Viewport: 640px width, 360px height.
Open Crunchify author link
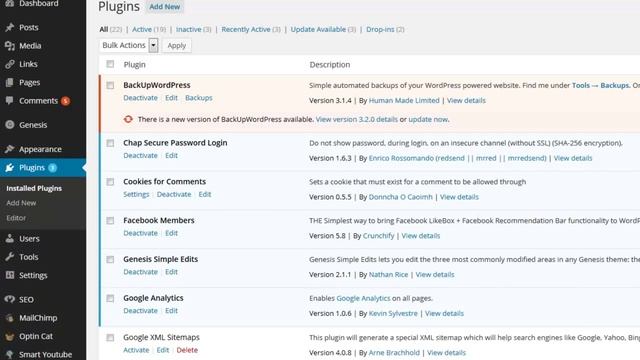click(378, 236)
